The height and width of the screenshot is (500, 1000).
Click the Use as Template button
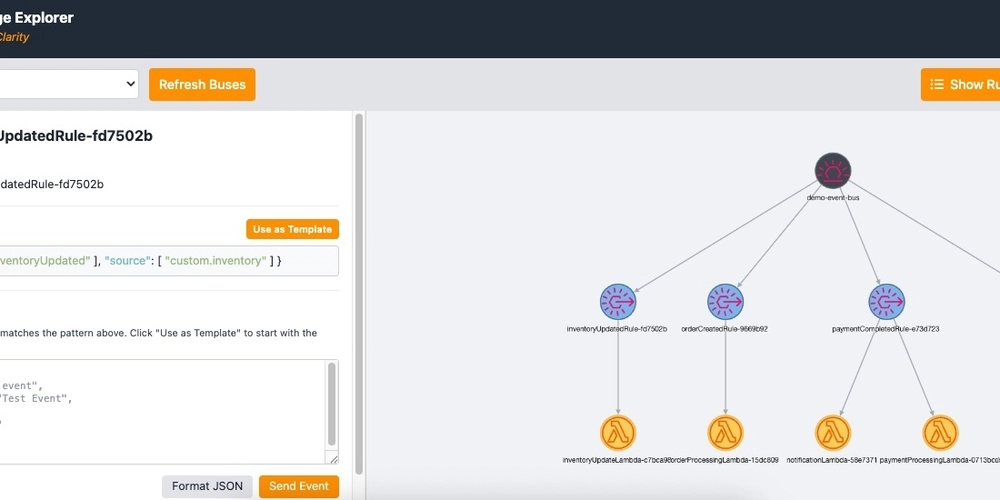click(292, 229)
